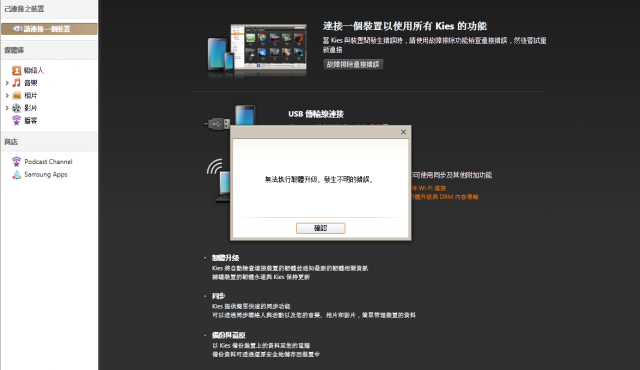640x370 pixels.
Task: Click the 韌體升級 section heading
Action: click(225, 258)
